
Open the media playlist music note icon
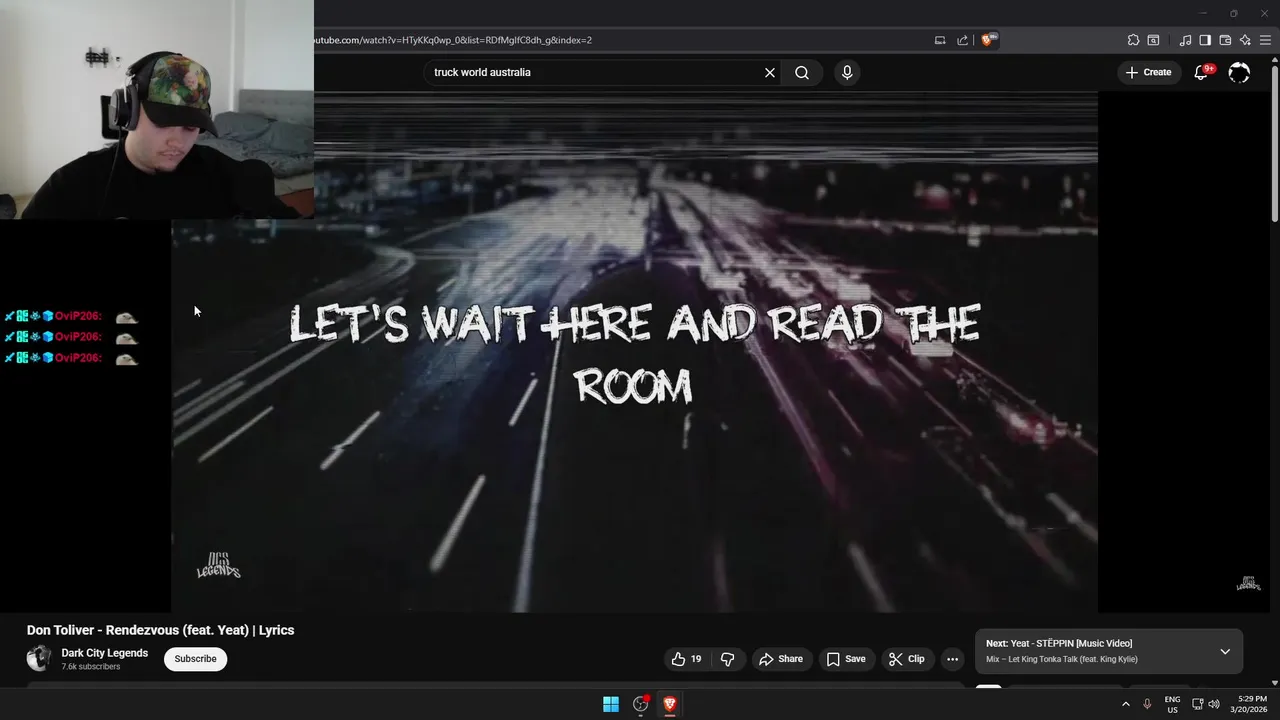click(1185, 40)
